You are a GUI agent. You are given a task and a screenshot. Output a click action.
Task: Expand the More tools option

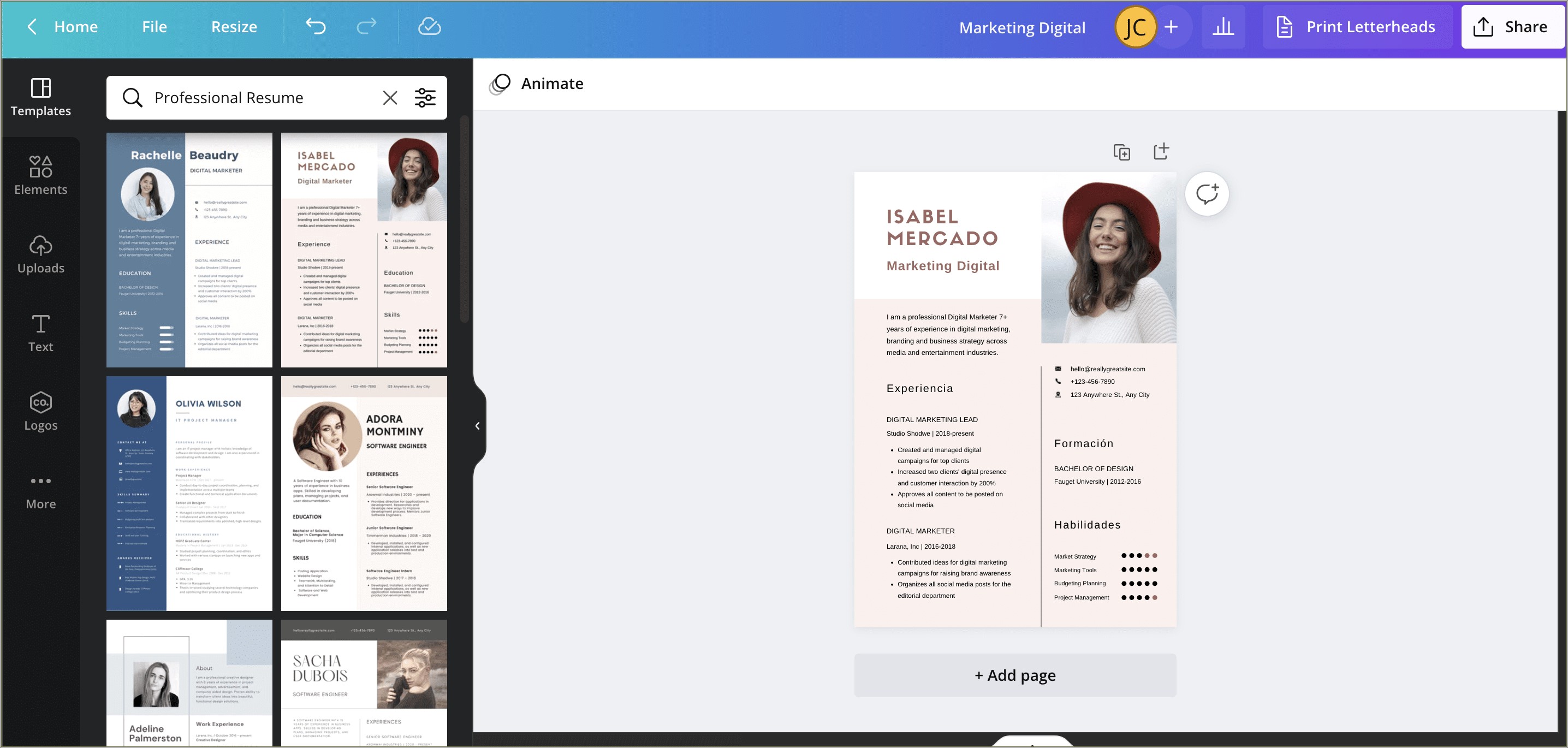tap(40, 490)
